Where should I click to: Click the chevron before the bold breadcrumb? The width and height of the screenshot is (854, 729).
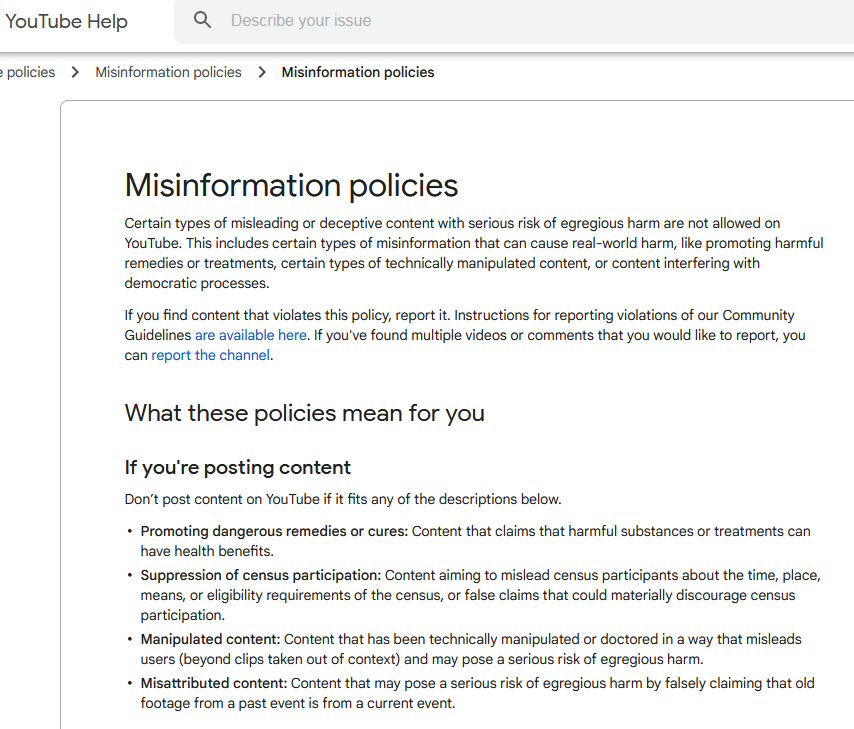click(x=262, y=72)
